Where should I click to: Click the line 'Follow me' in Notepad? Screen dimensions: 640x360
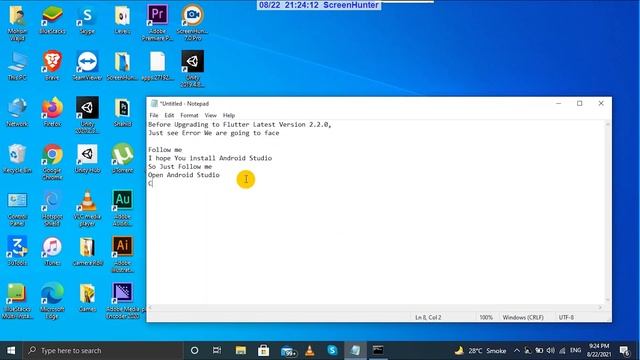click(165, 149)
